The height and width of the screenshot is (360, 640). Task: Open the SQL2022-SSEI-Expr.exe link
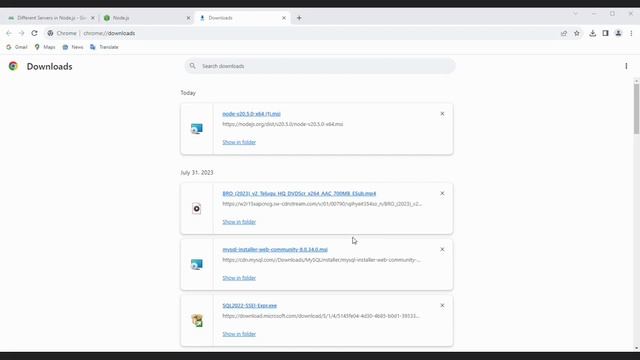coord(249,306)
